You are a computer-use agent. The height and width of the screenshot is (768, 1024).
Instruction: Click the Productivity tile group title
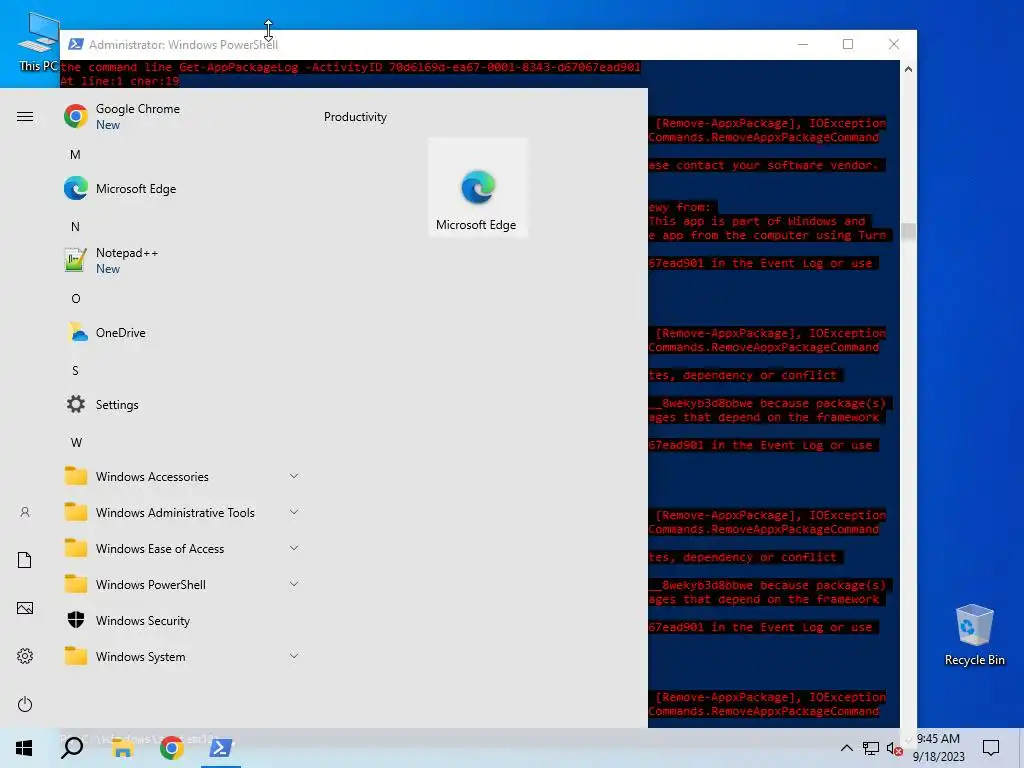355,117
